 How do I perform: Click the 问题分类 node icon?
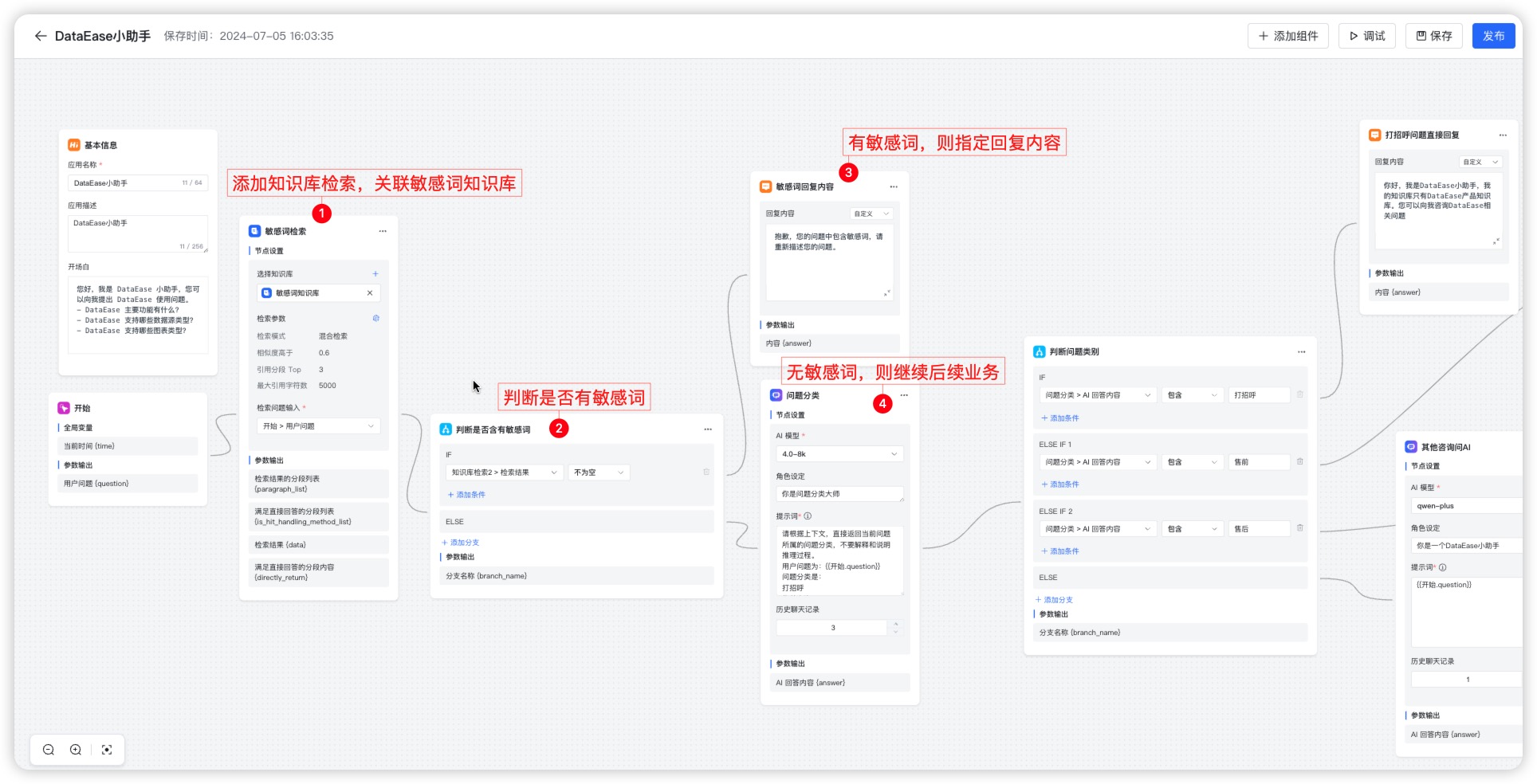[776, 395]
